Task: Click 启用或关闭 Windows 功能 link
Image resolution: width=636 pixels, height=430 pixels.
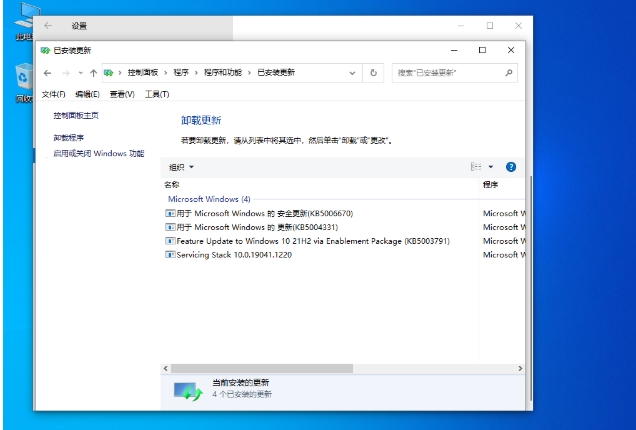Action: (98, 154)
